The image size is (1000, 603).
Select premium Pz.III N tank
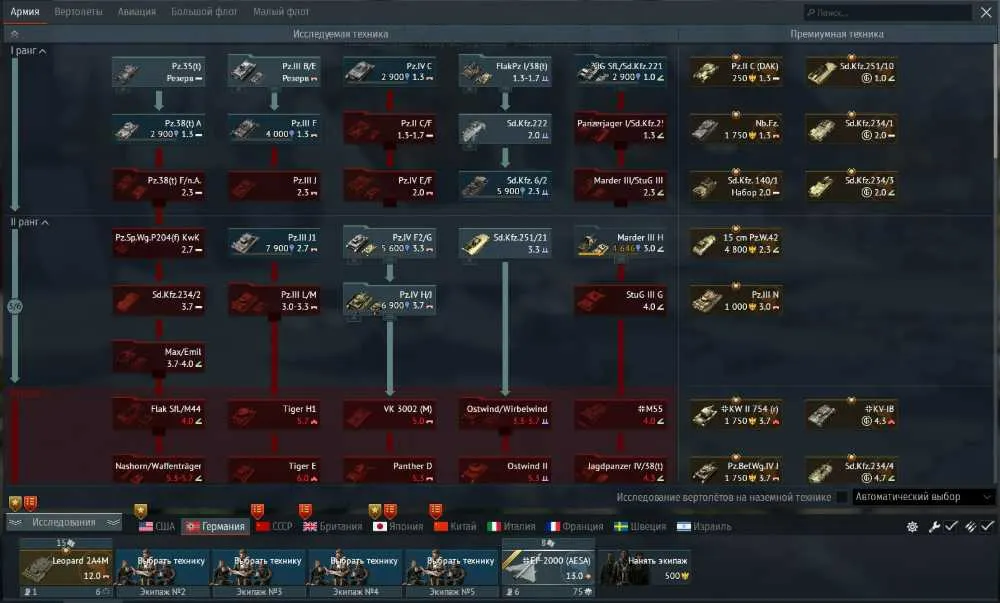point(736,300)
